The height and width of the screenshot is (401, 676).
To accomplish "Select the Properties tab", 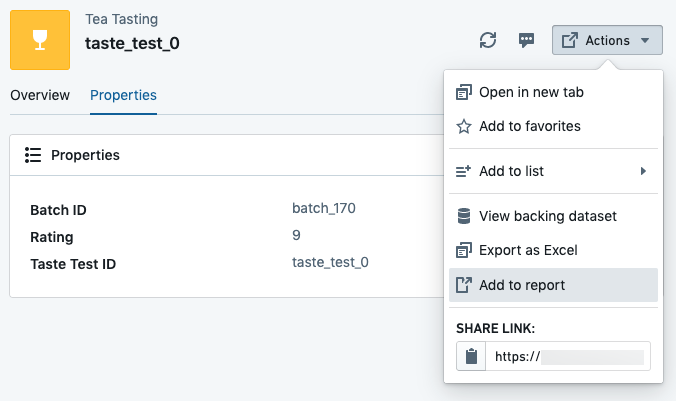I will click(123, 95).
